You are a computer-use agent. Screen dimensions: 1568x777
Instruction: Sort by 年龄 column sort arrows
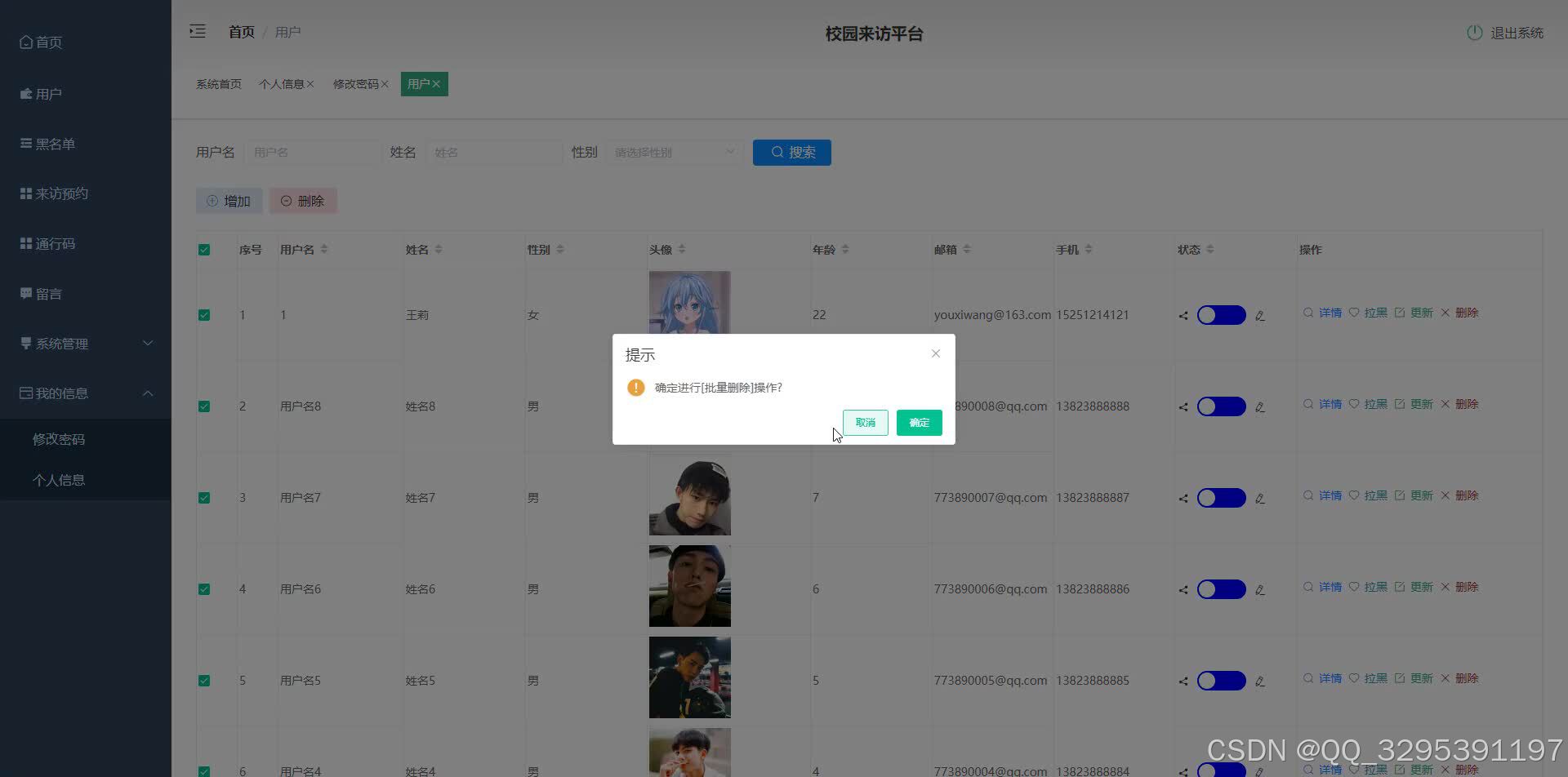pos(845,249)
